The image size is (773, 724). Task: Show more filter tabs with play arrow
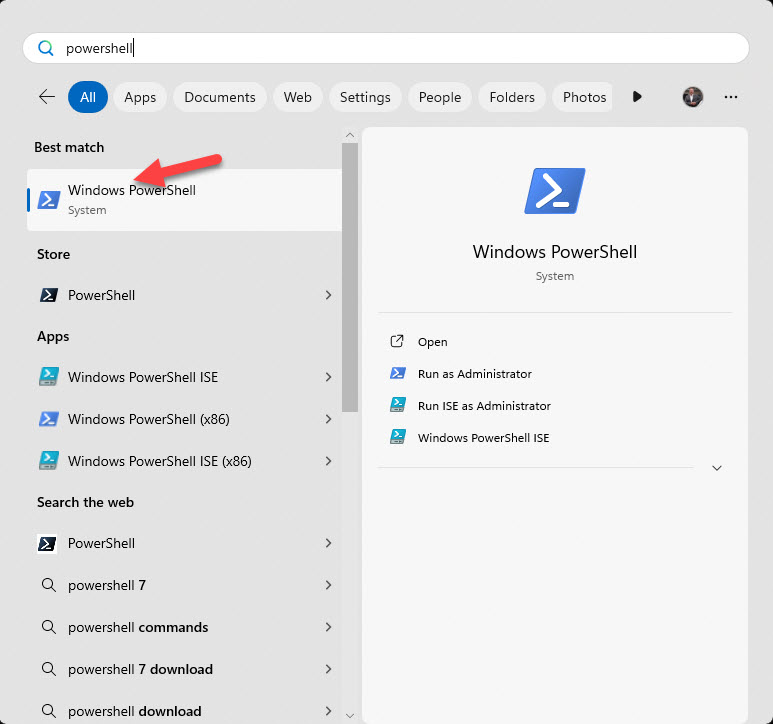click(x=637, y=97)
